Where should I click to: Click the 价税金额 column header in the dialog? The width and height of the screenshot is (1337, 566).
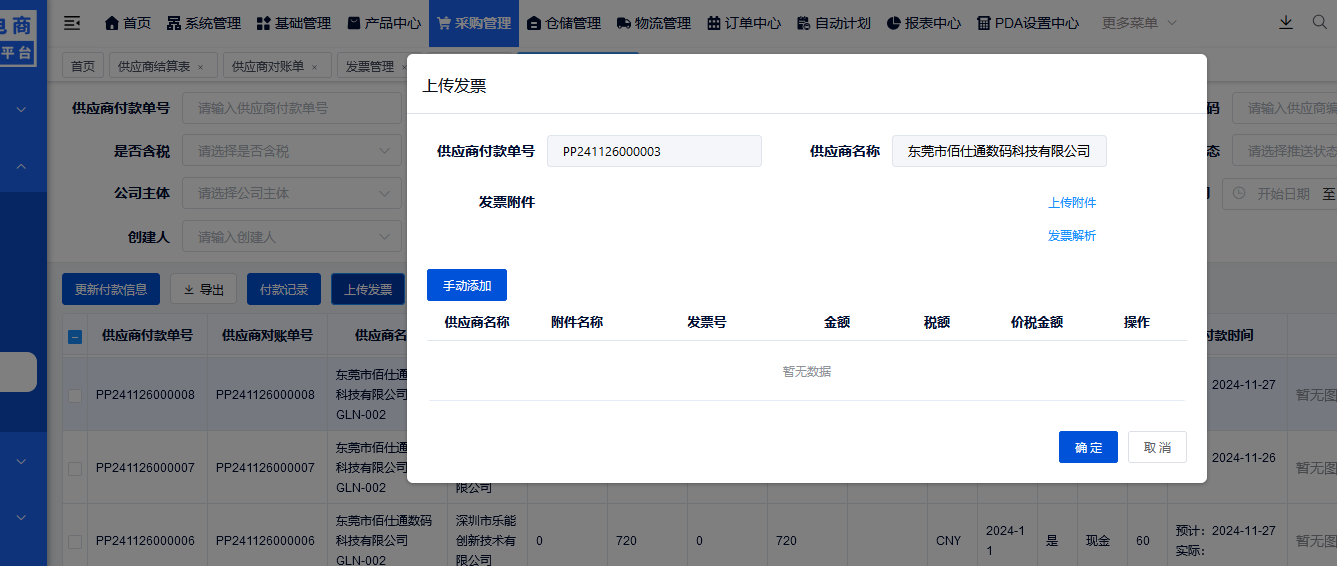(1037, 322)
